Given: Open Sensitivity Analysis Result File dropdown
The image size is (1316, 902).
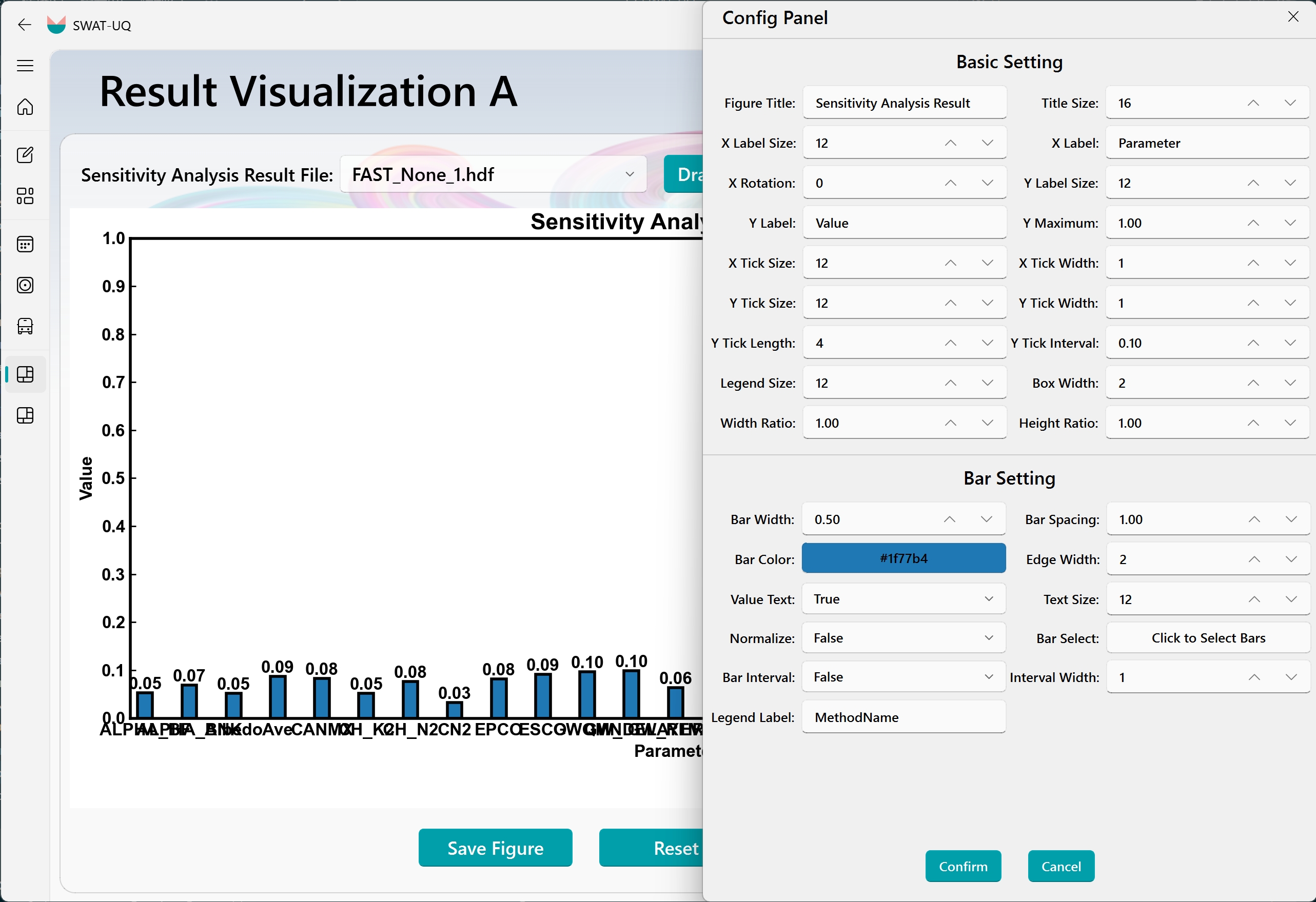Looking at the screenshot, I should (x=493, y=174).
